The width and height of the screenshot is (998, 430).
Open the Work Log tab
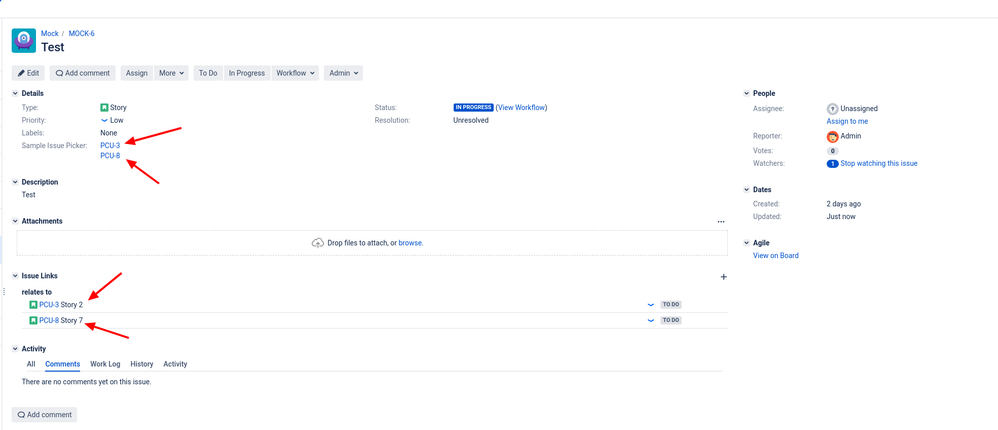pyautogui.click(x=105, y=364)
